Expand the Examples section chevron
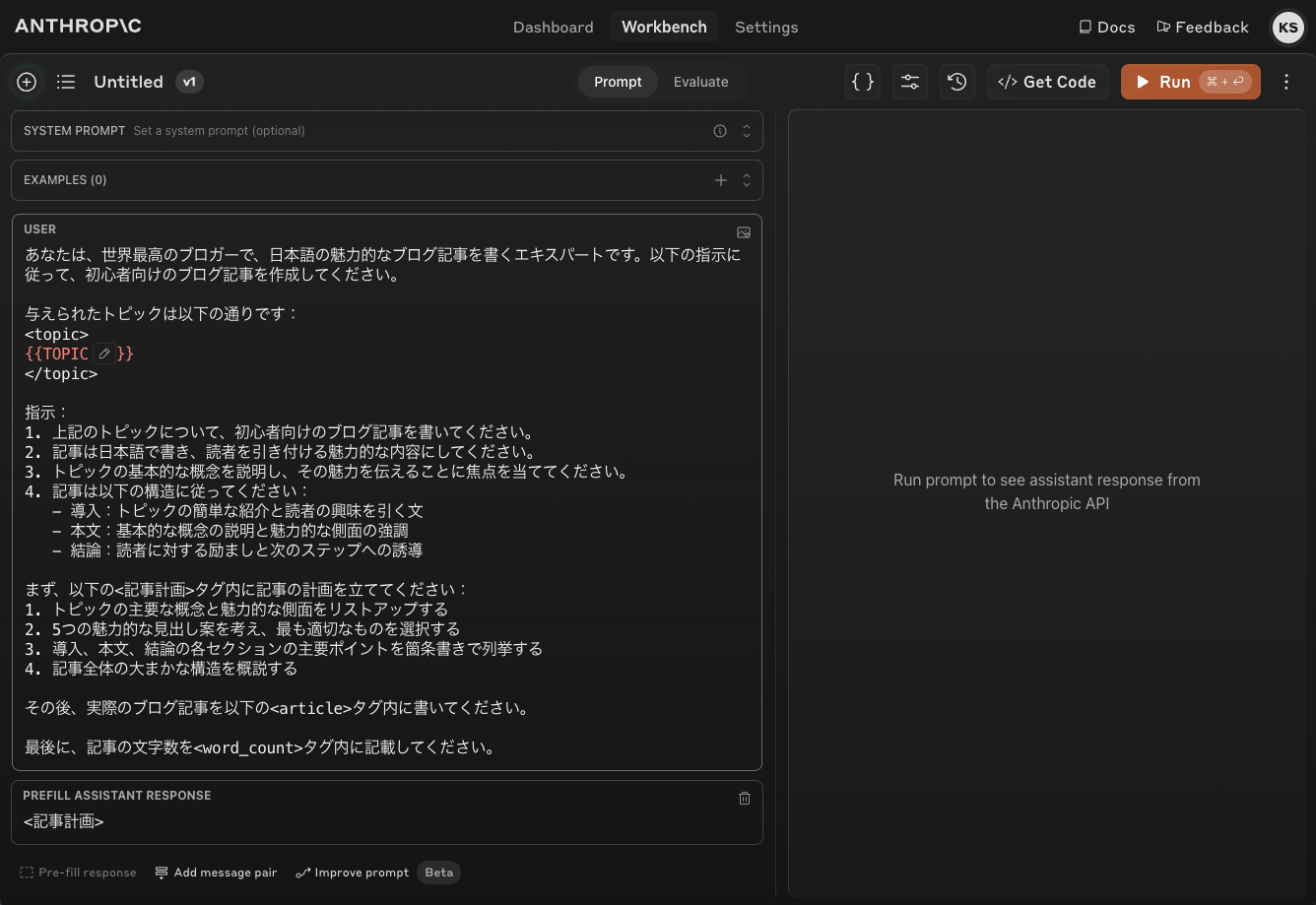This screenshot has height=905, width=1316. point(747,180)
